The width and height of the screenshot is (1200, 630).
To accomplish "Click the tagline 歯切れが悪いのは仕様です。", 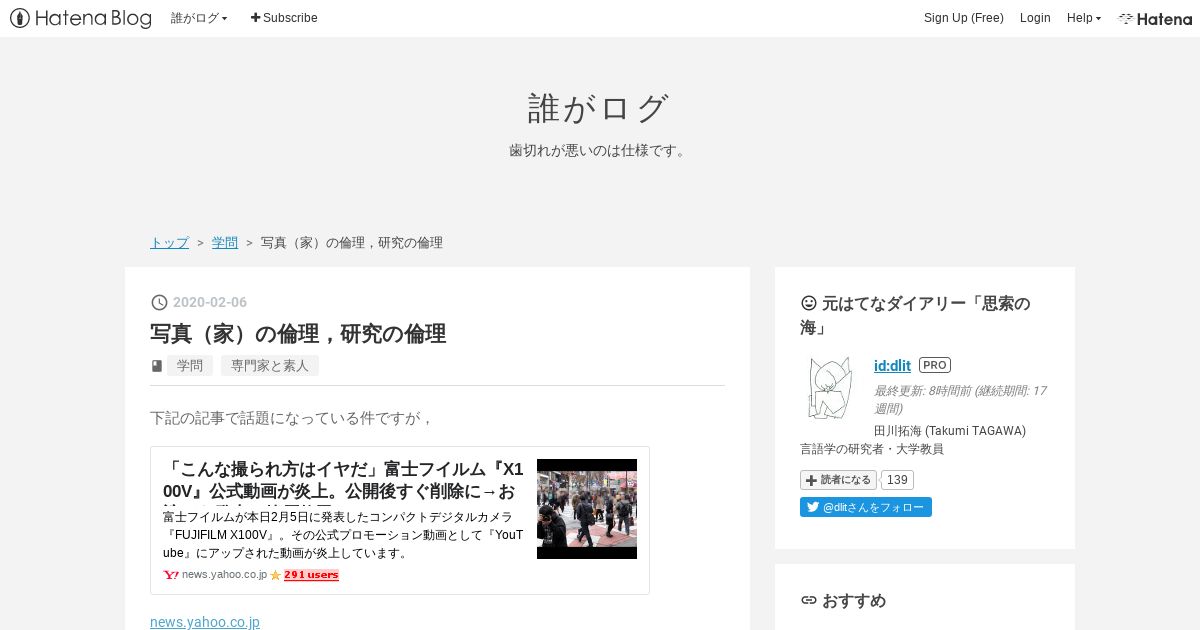I will point(599,151).
